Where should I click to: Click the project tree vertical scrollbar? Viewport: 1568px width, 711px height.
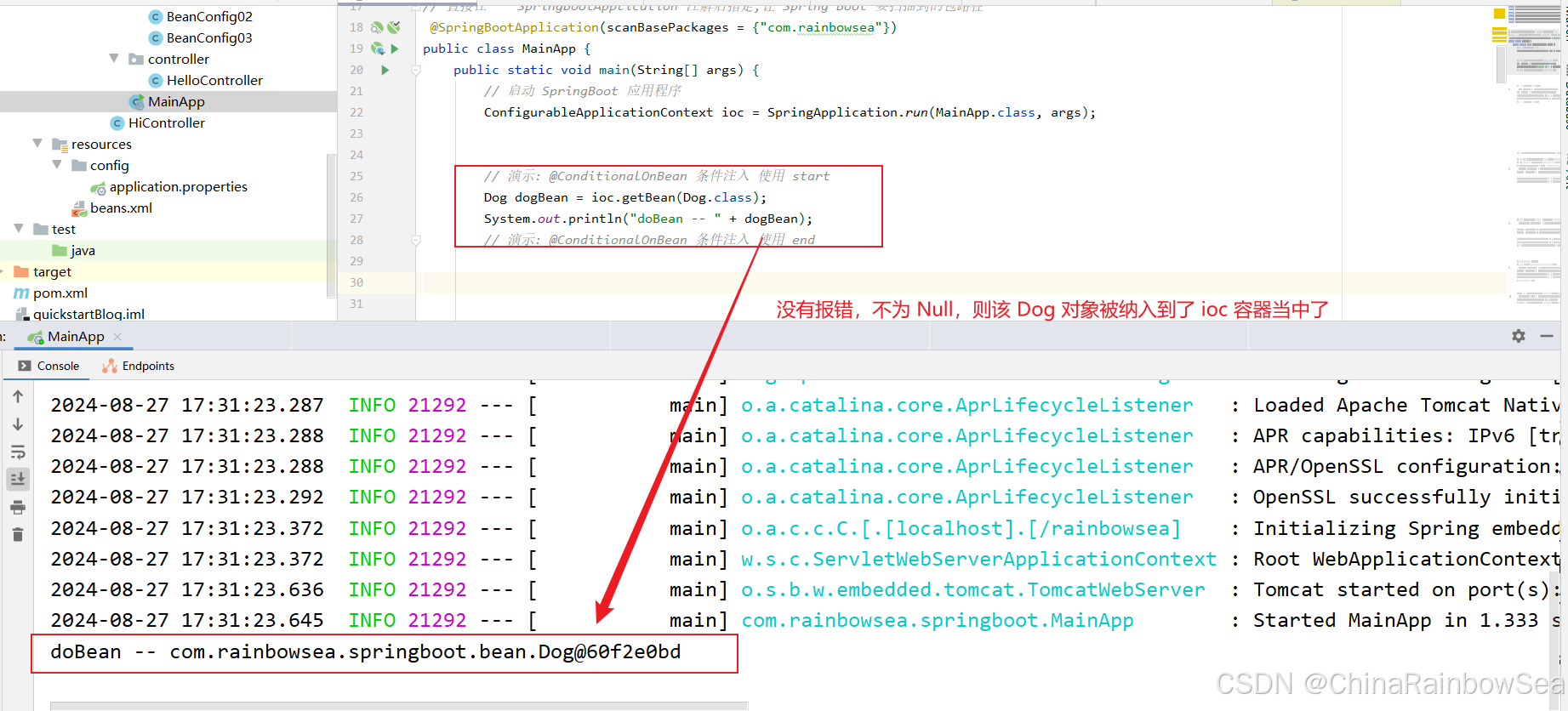pos(331,225)
